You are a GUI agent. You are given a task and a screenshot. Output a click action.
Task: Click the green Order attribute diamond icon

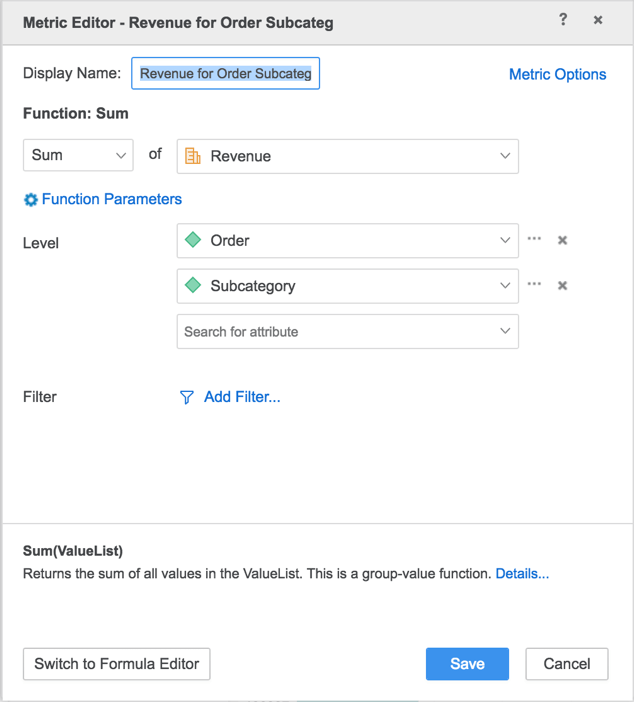tap(193, 240)
